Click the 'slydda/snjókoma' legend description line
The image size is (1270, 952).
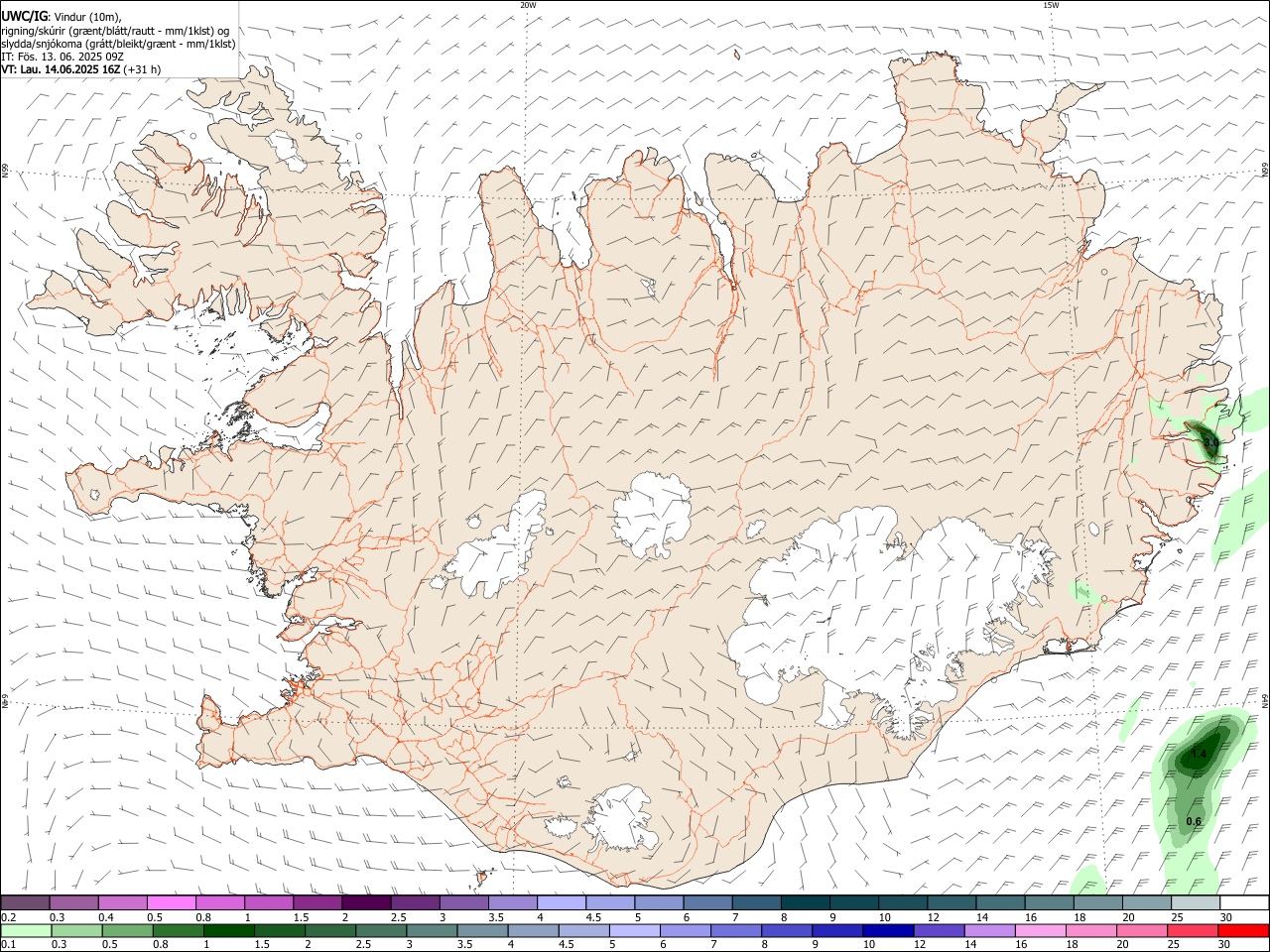point(118,44)
